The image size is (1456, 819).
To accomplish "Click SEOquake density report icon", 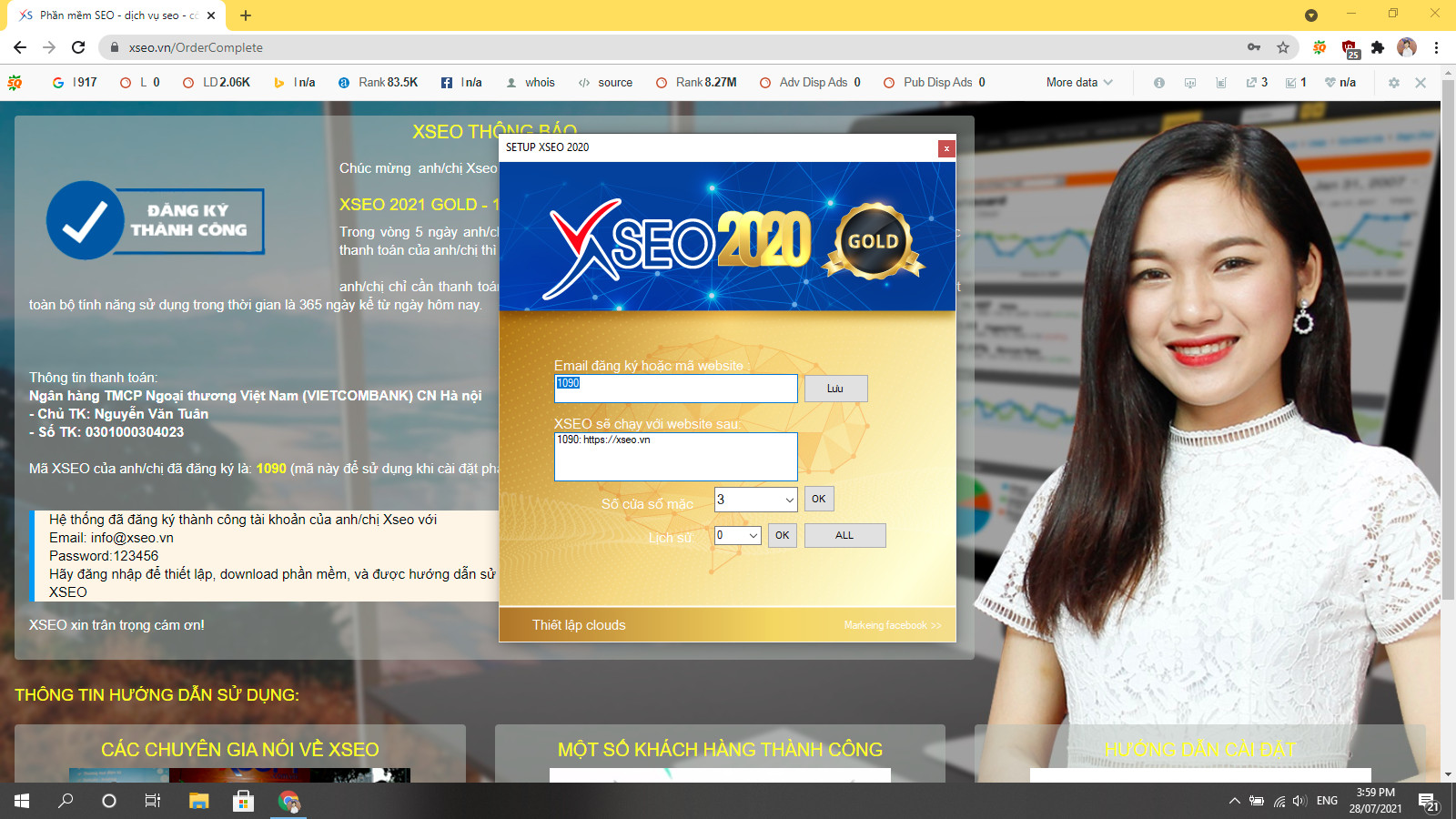I will coord(1221,83).
